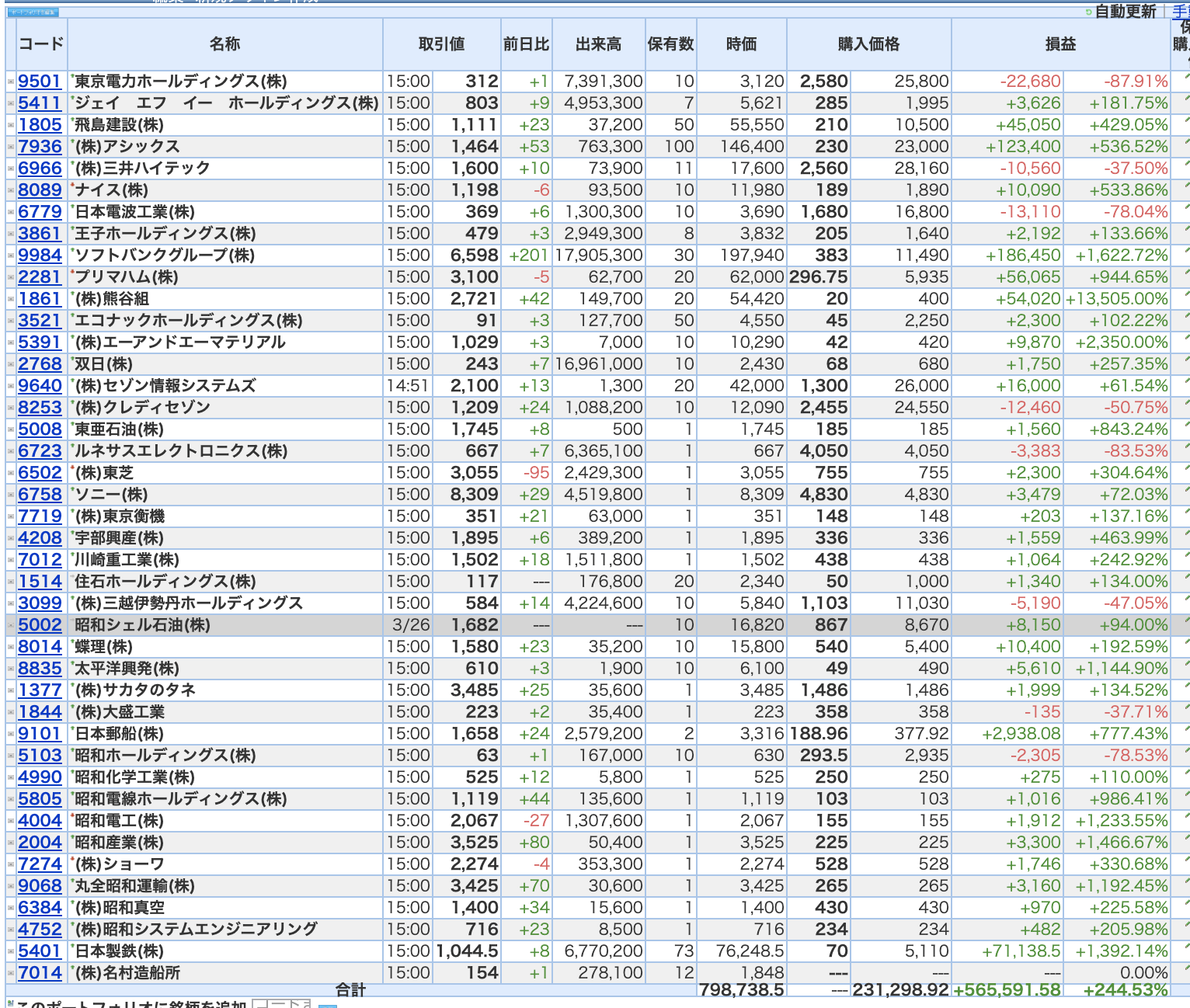Open stock code 9068 link
1190x1008 pixels.
[40, 886]
